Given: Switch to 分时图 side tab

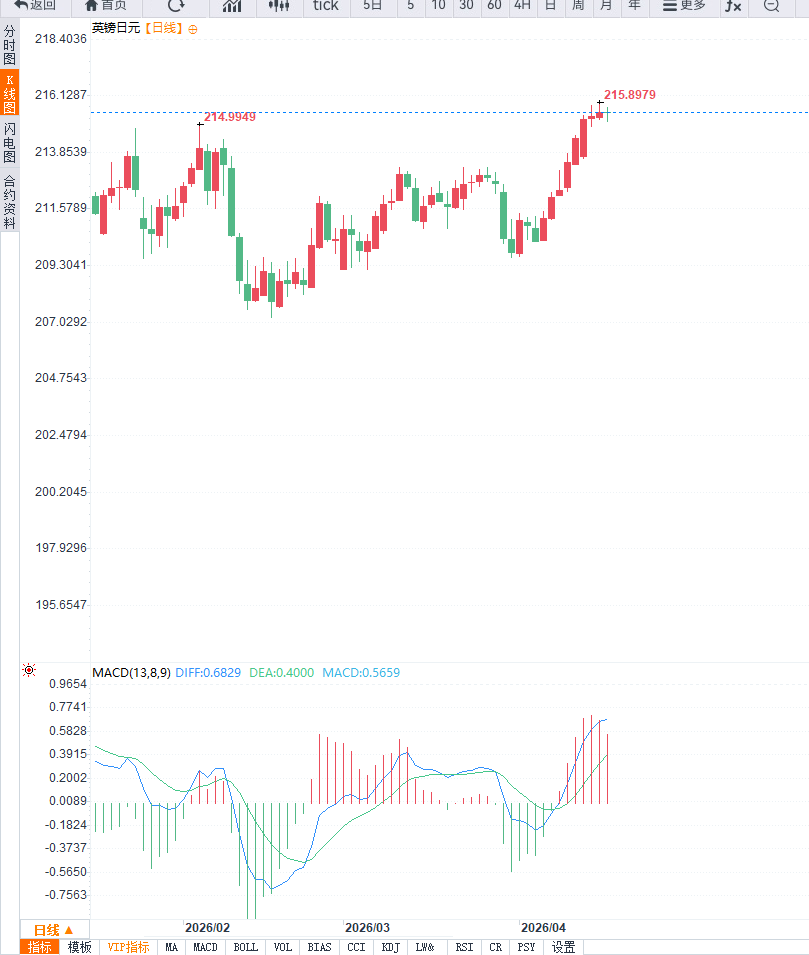Looking at the screenshot, I should click(x=9, y=44).
